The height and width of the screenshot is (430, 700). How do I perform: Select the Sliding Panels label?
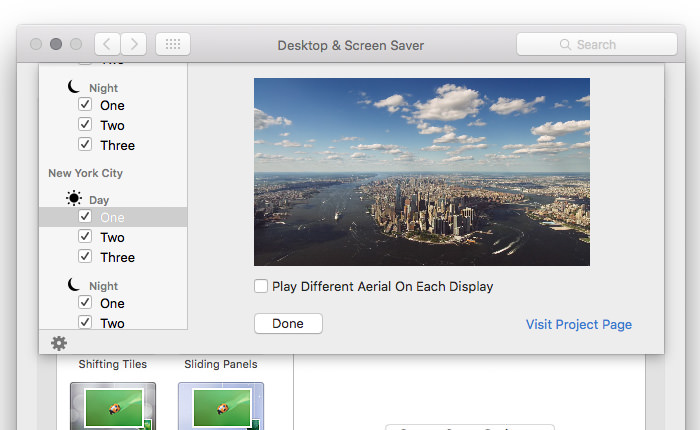[x=221, y=364]
